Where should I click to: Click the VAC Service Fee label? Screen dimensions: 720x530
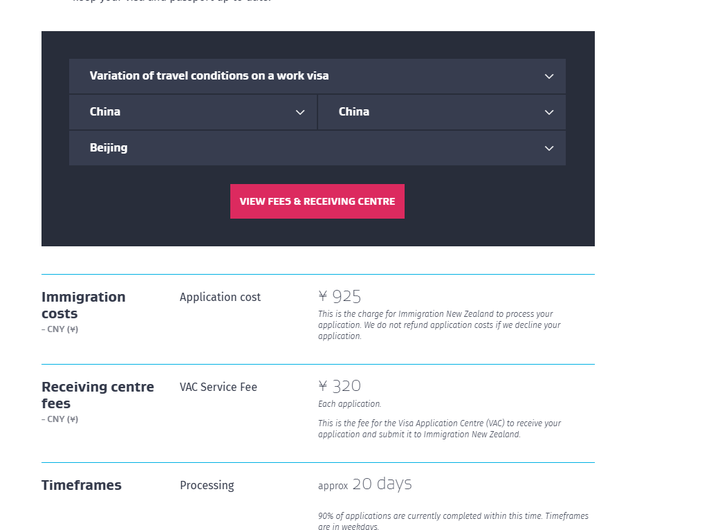(x=218, y=387)
